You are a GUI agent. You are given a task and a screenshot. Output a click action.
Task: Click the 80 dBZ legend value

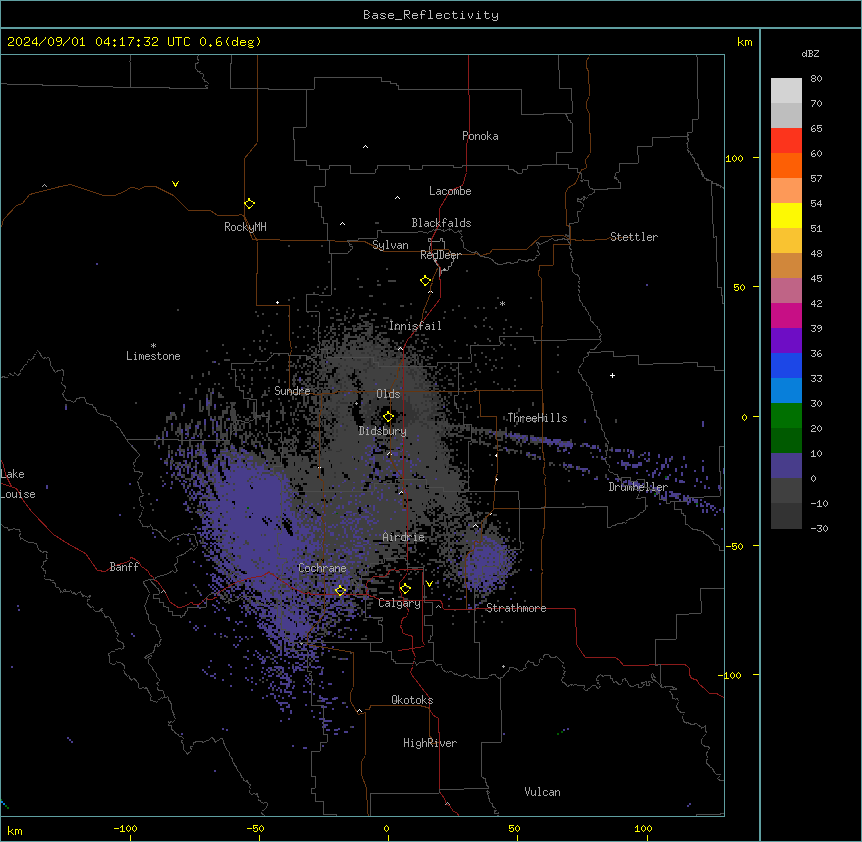(x=816, y=79)
